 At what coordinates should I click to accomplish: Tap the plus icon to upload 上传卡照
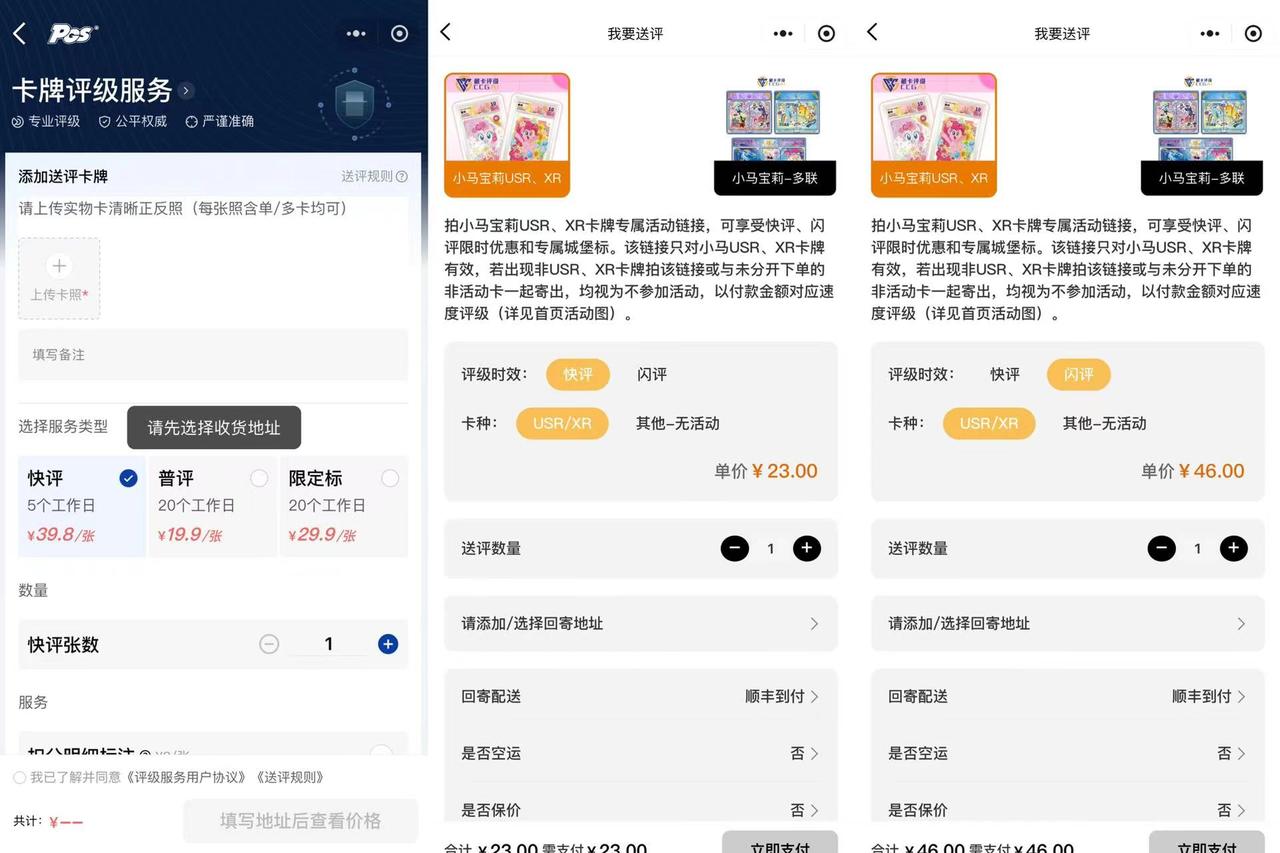click(59, 266)
